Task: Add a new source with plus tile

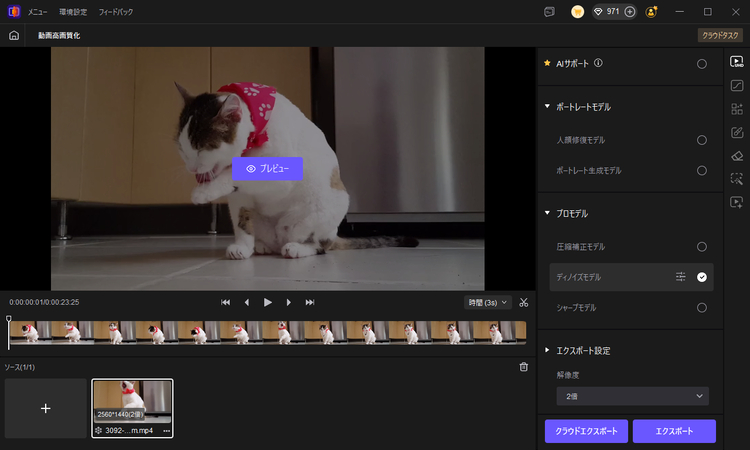Action: tap(45, 408)
